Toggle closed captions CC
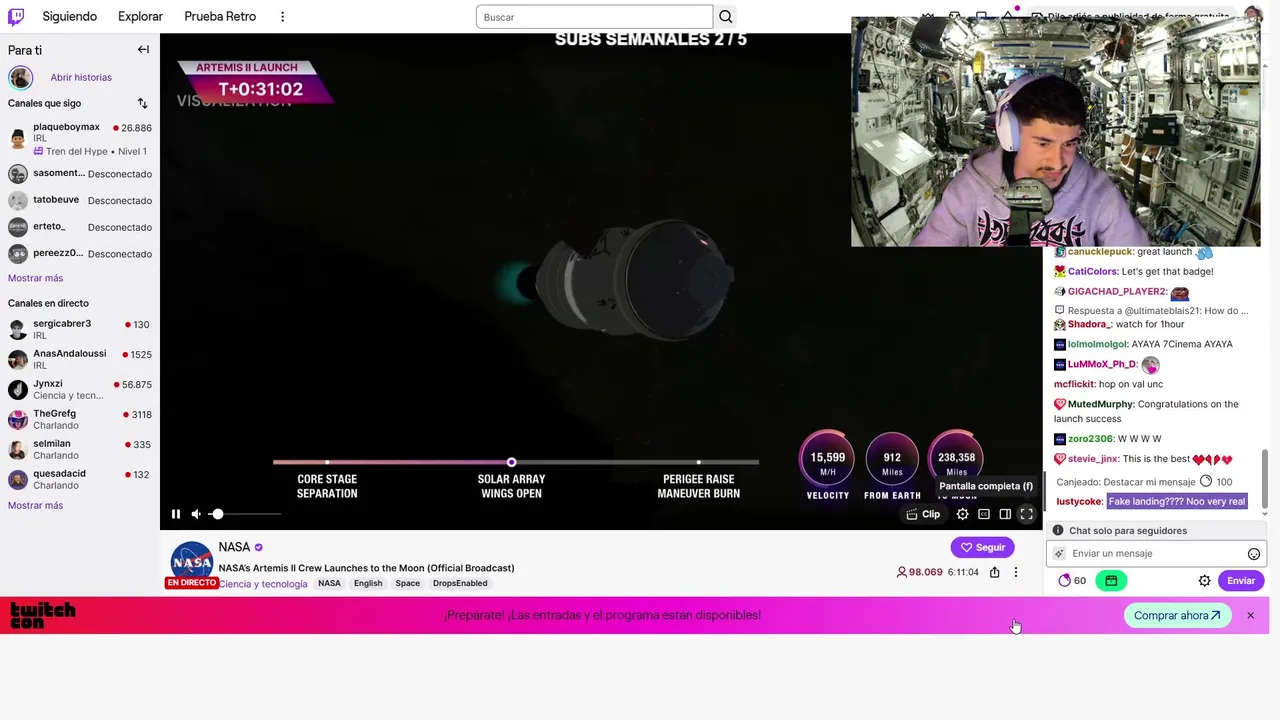 click(984, 514)
